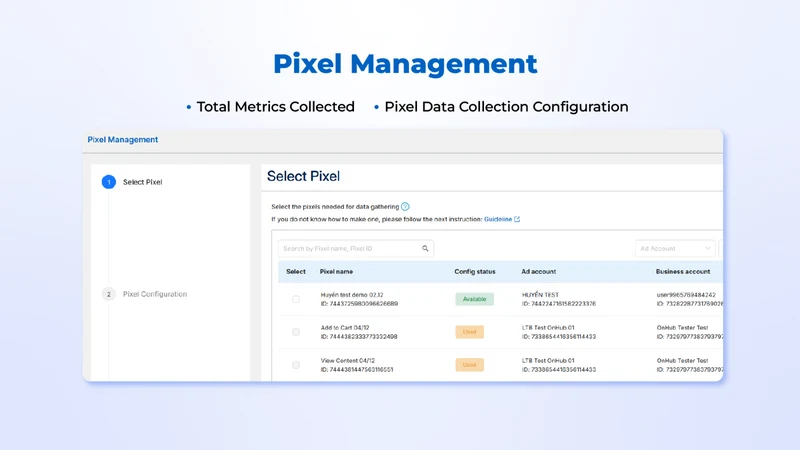The image size is (800, 450).
Task: Click step 1 circle for Select Pixel
Action: 109,182
